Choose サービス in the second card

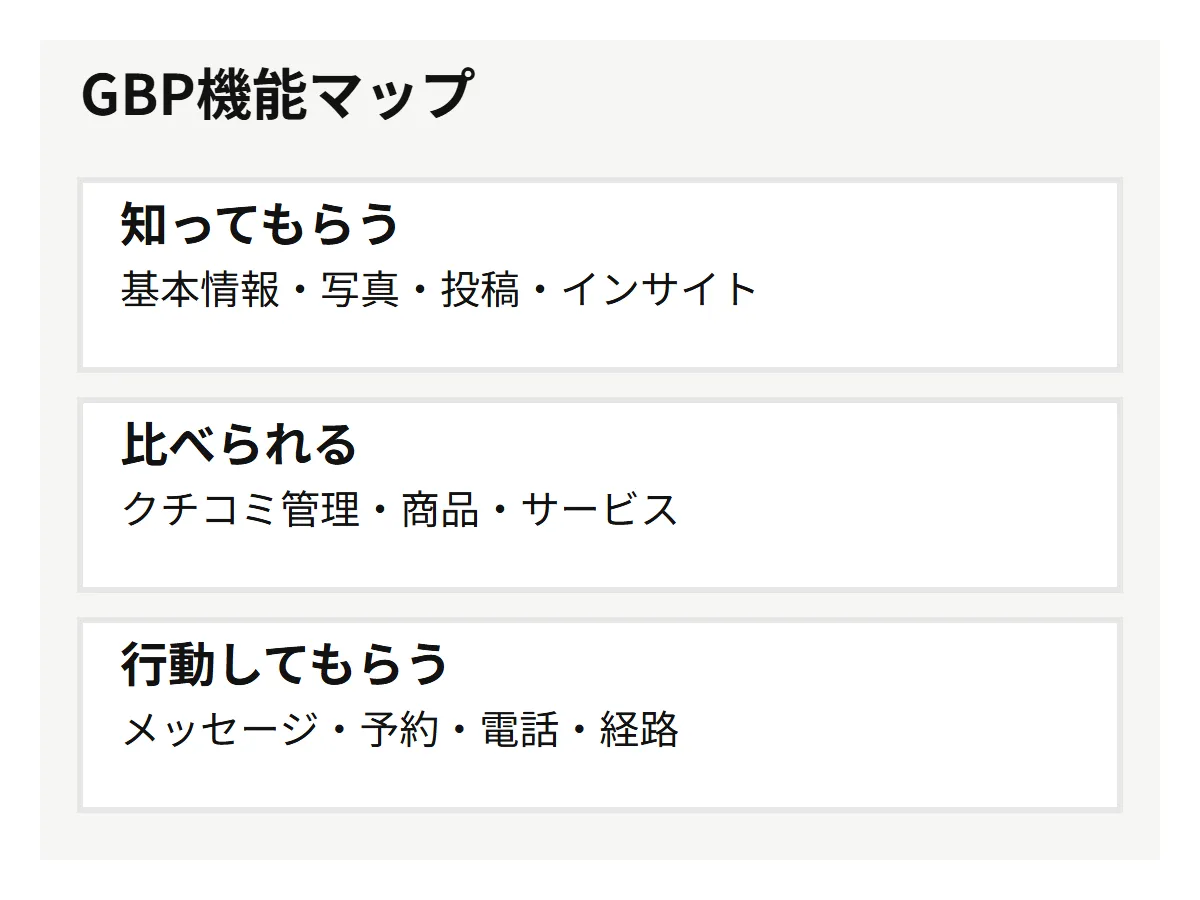click(600, 510)
